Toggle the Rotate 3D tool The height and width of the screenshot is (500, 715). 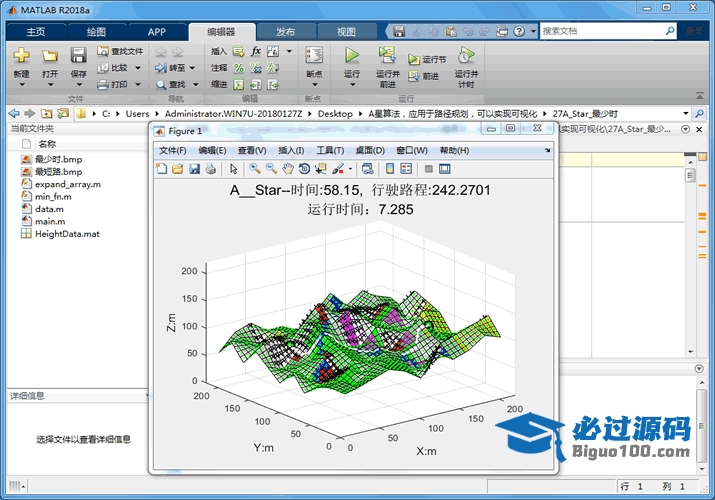pyautogui.click(x=304, y=169)
